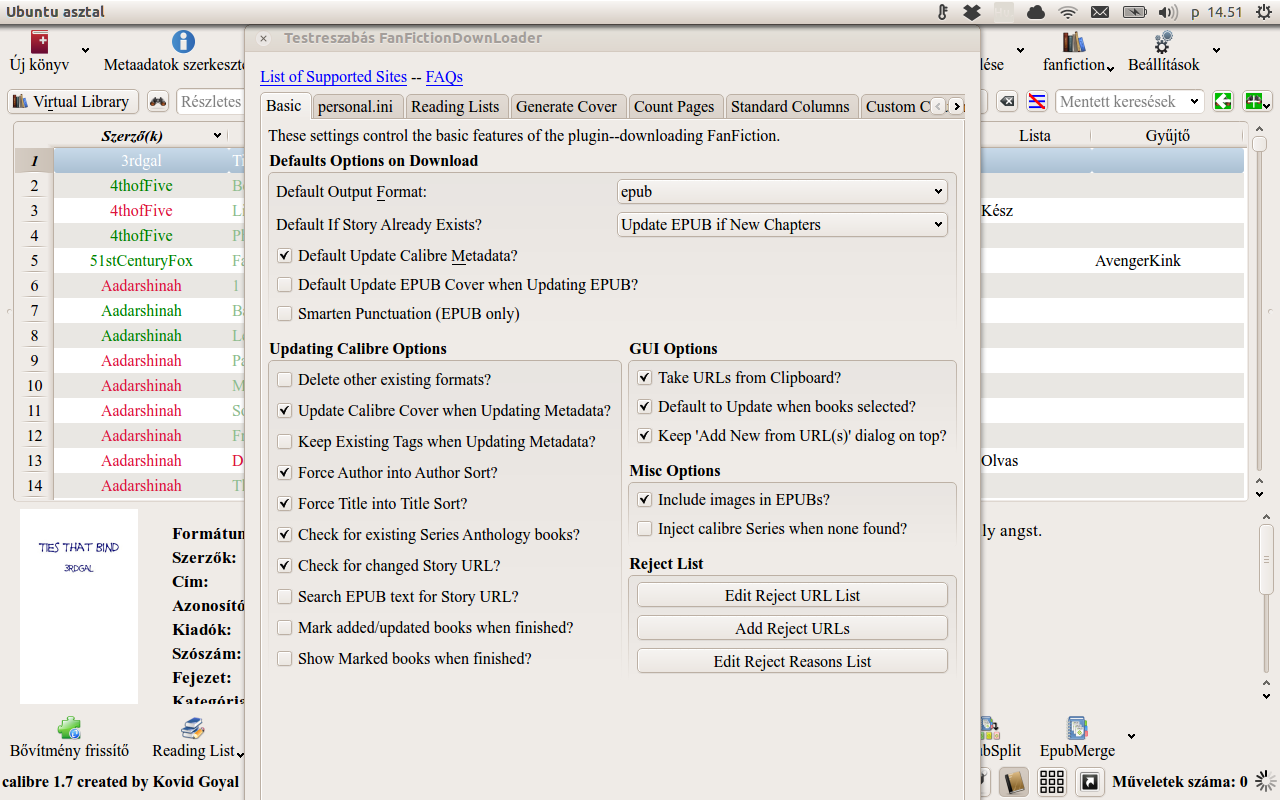Open the FAQs link

(444, 77)
